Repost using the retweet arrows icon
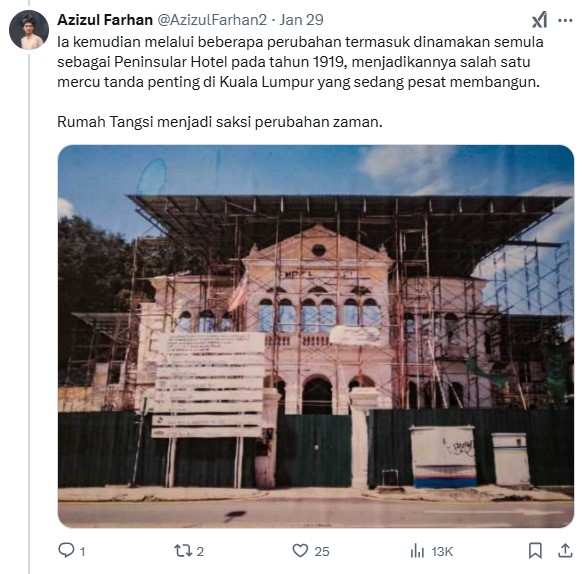583x574 pixels. (x=183, y=551)
